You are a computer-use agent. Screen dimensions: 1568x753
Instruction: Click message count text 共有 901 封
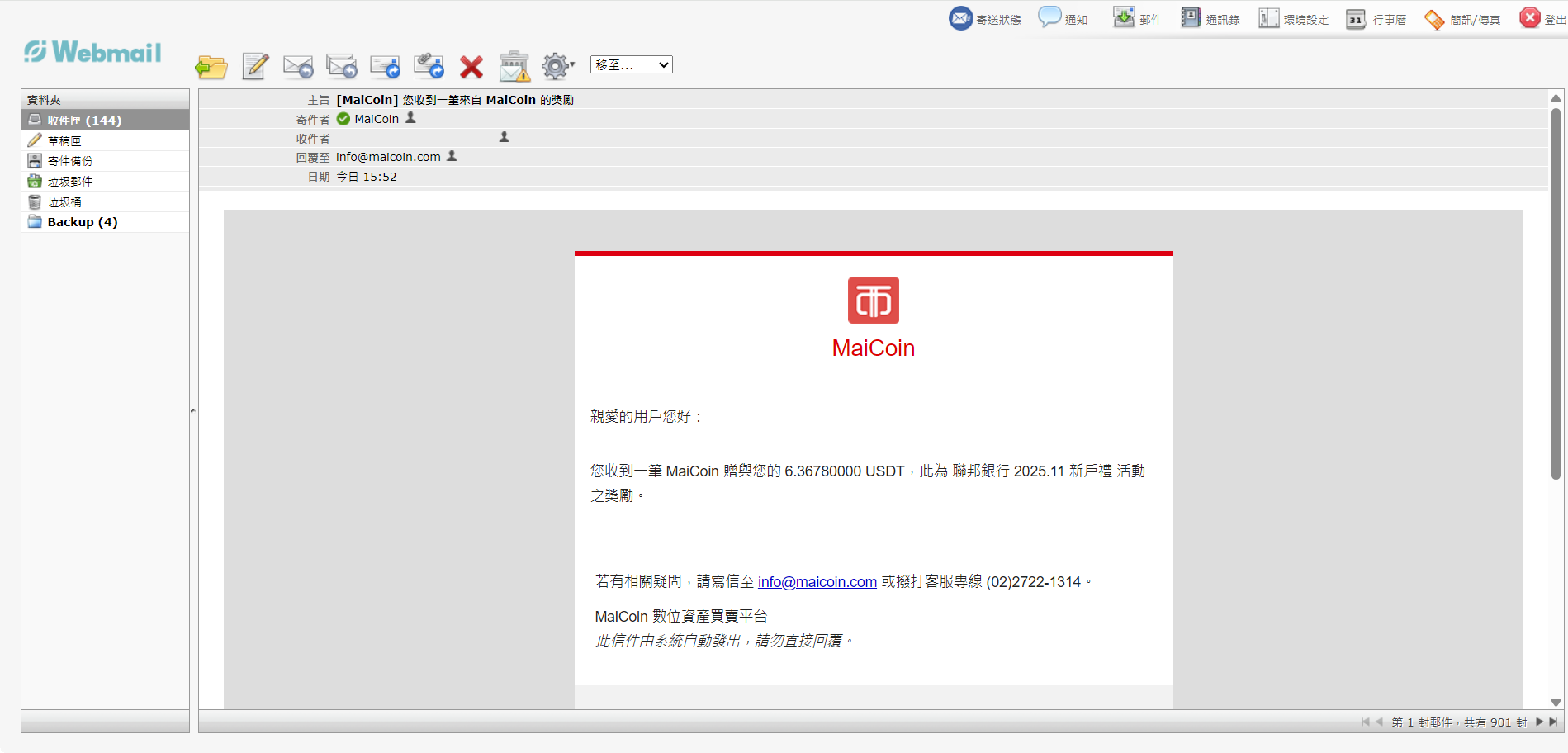pos(1495,722)
